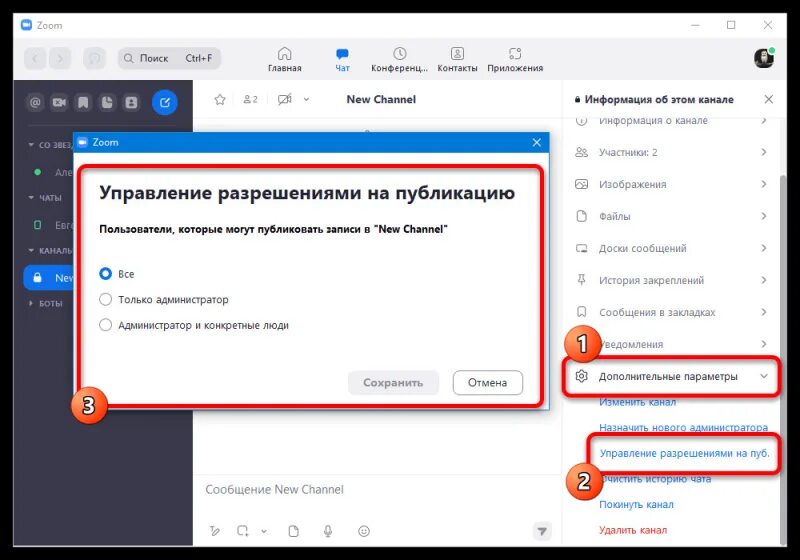Screen dimensions: 800x560
Task: Open the emoji picker
Action: (364, 531)
